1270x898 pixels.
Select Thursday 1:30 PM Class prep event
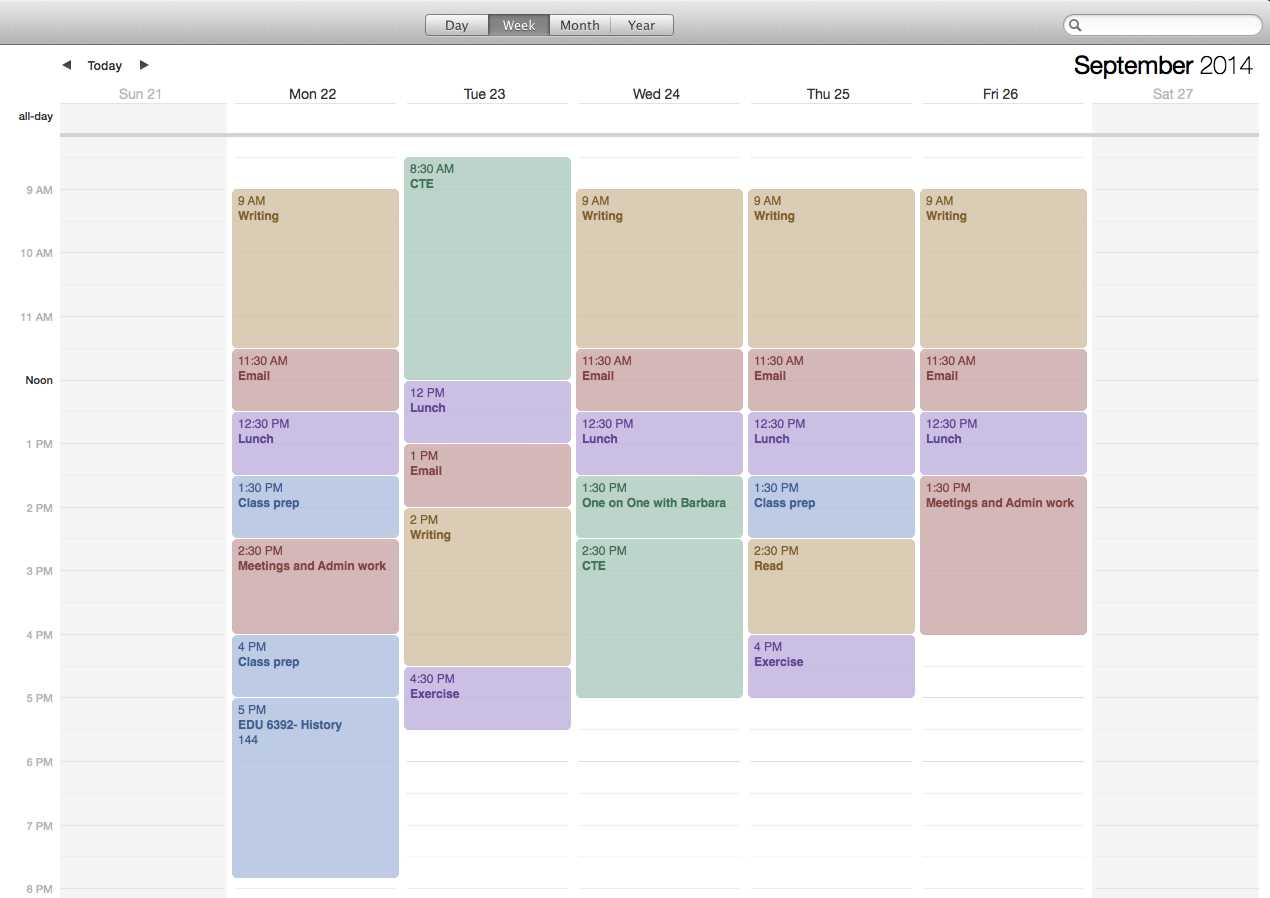pyautogui.click(x=831, y=507)
